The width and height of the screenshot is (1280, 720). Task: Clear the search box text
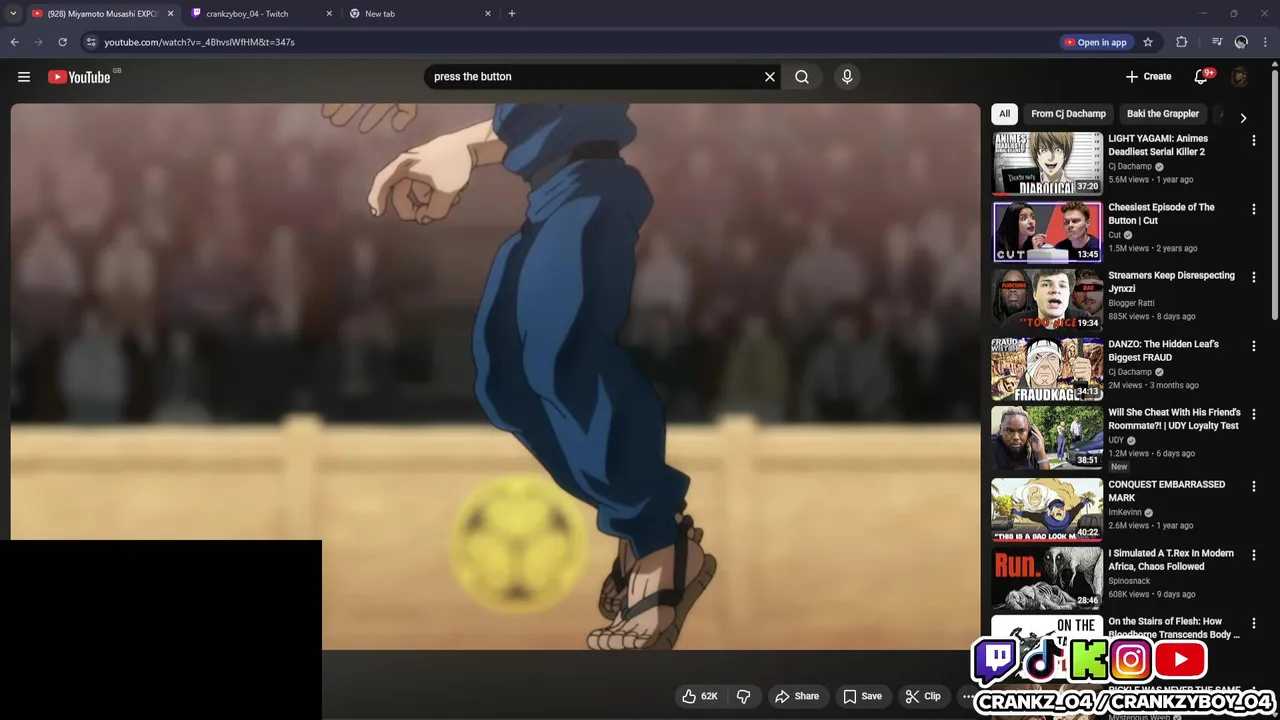click(x=770, y=77)
